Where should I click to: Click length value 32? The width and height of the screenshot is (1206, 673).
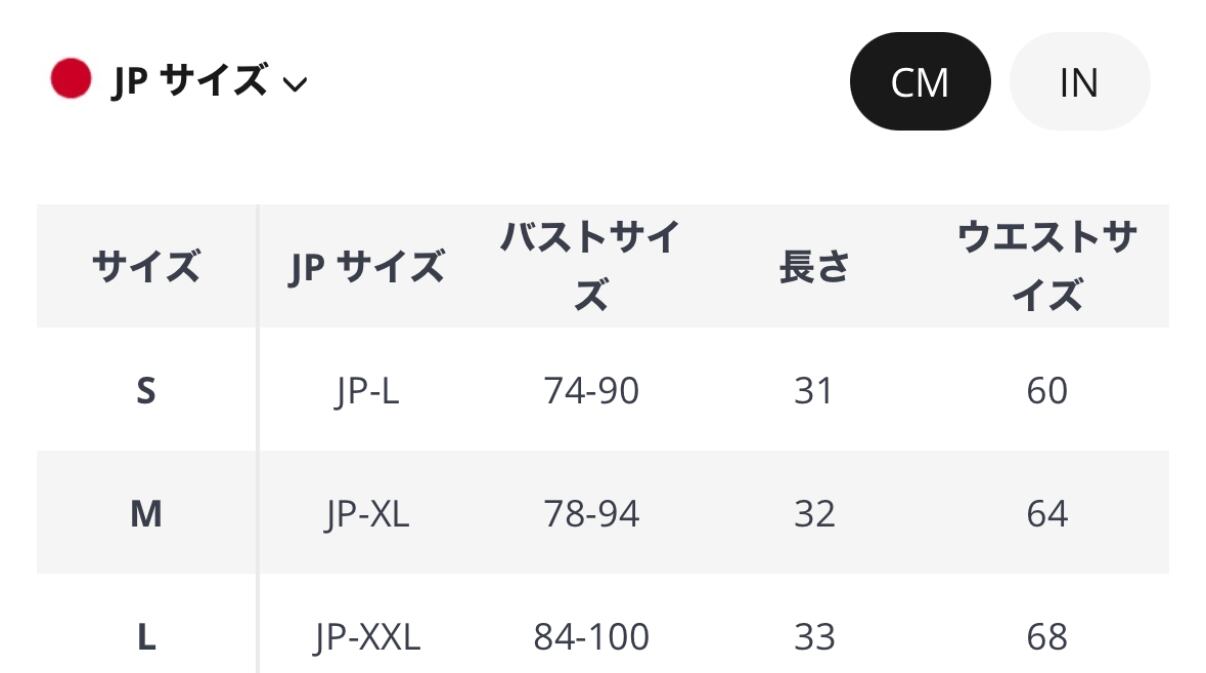click(814, 514)
